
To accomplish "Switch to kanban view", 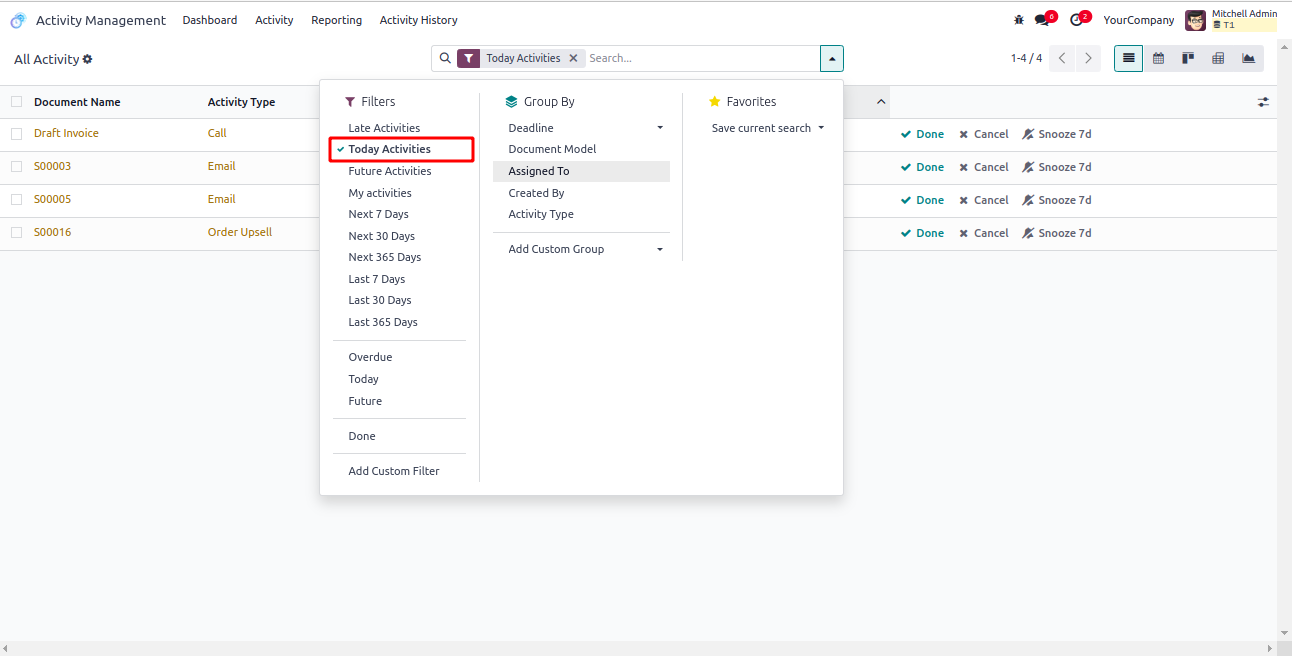I will tap(1188, 58).
